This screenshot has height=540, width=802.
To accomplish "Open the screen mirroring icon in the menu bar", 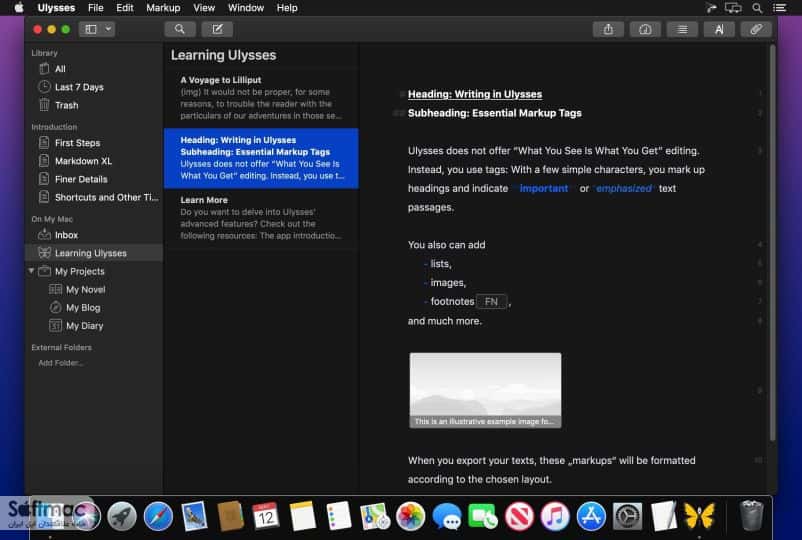I will 733,8.
